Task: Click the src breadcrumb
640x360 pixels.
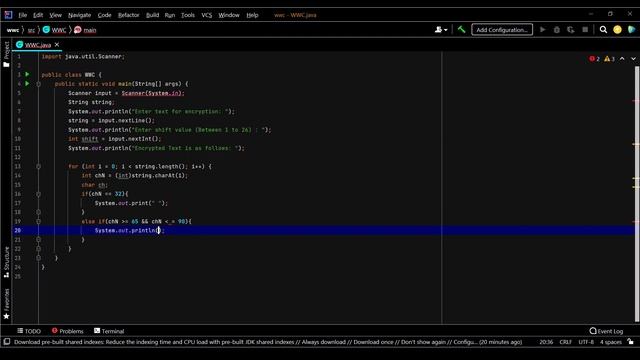Action: tap(31, 30)
